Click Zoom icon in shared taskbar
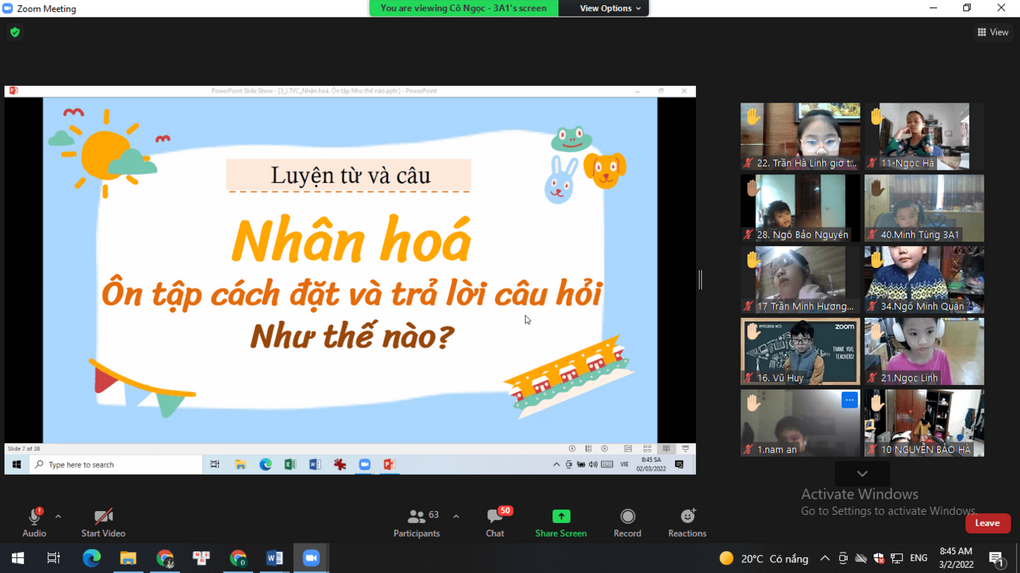The image size is (1020, 573). tap(364, 464)
